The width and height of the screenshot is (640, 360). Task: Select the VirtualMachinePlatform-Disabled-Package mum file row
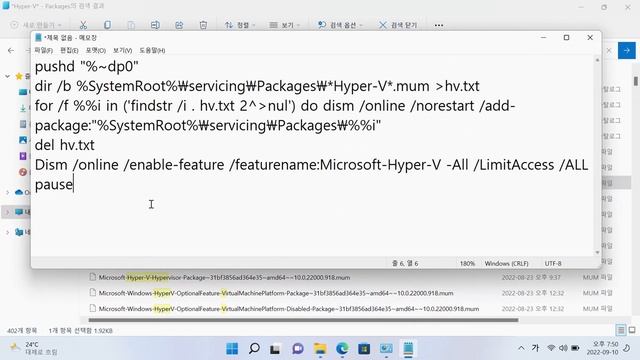(289, 309)
